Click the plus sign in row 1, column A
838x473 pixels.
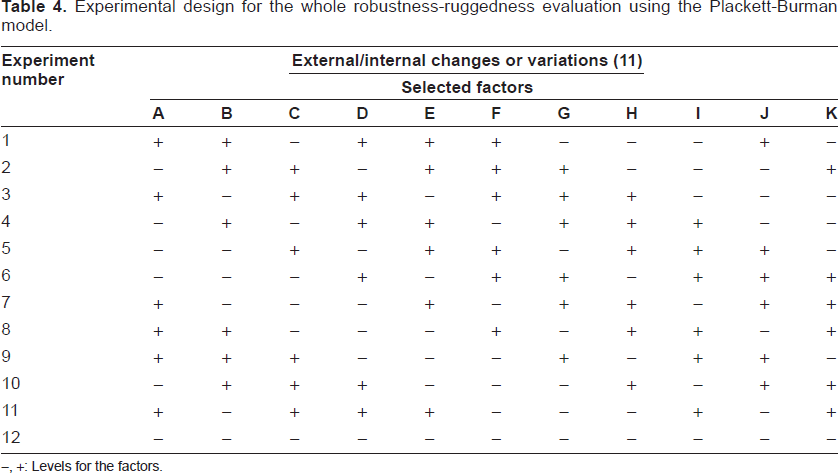point(158,143)
